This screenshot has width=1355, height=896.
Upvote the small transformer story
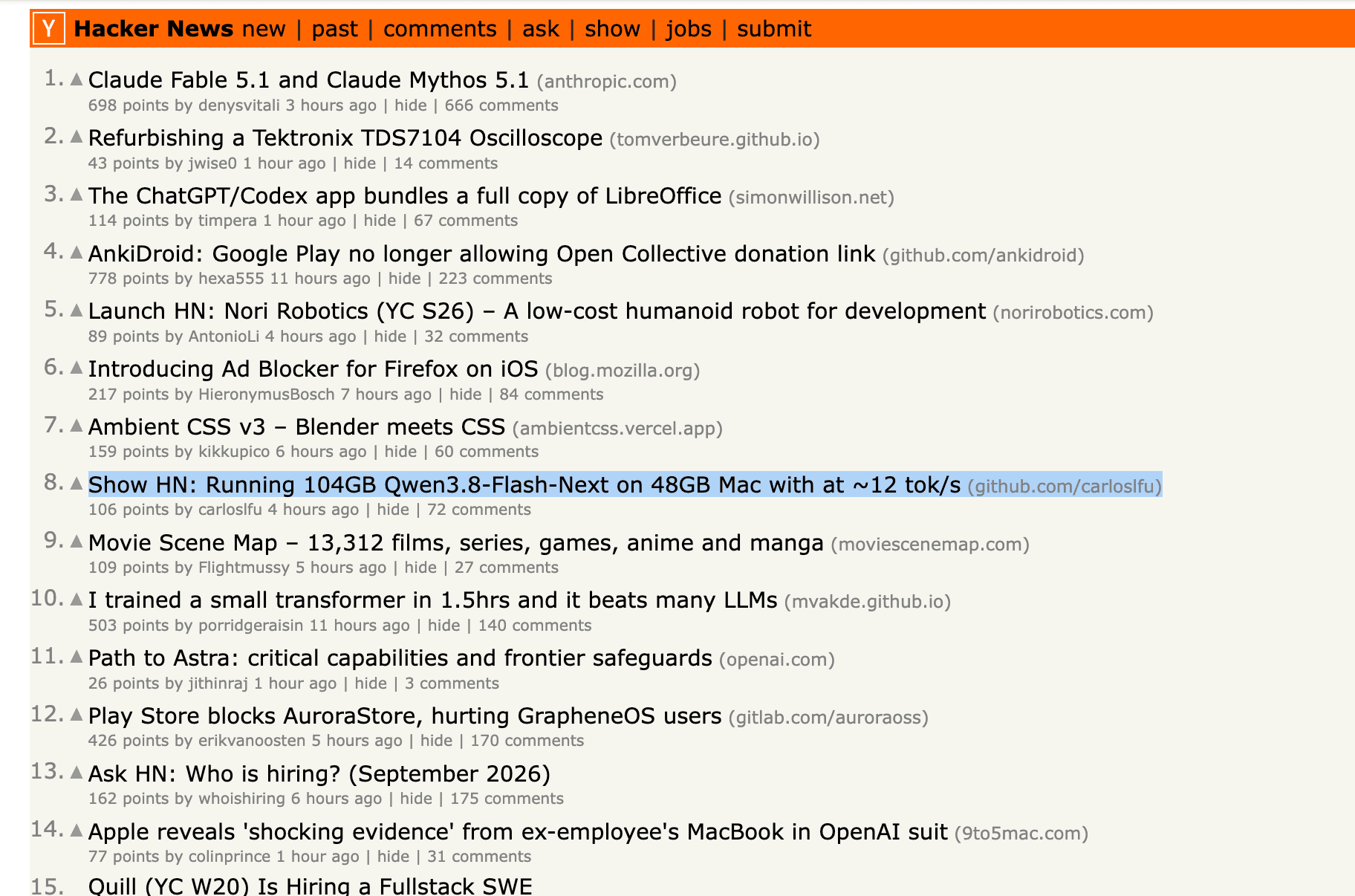click(x=77, y=599)
